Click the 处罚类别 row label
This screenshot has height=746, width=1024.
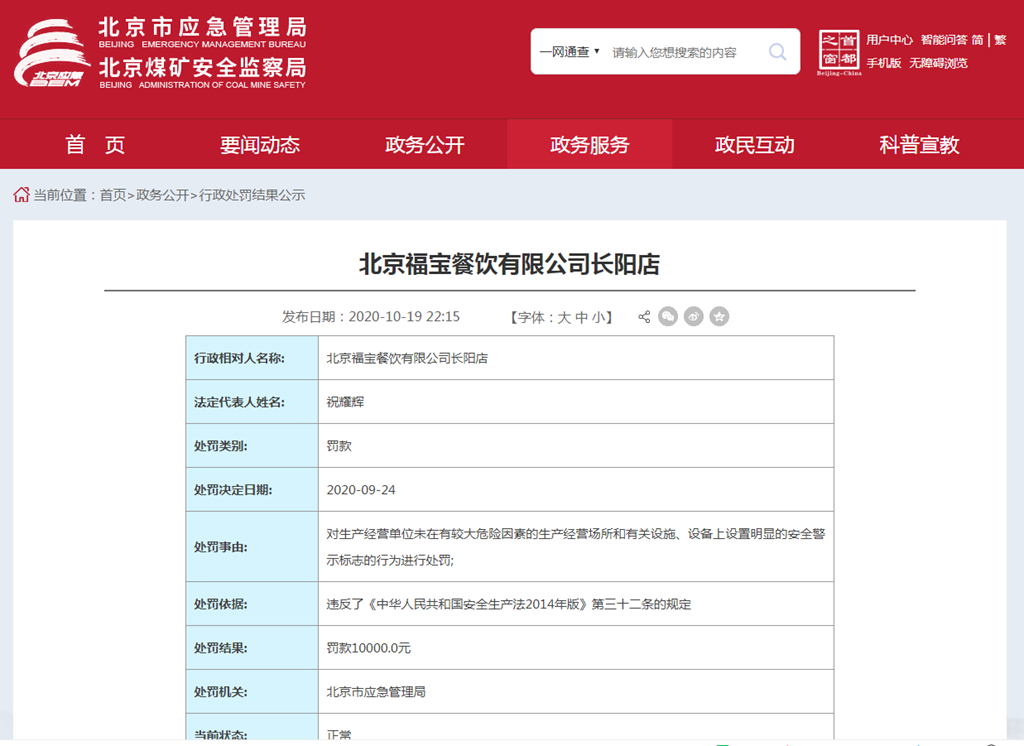pyautogui.click(x=221, y=446)
